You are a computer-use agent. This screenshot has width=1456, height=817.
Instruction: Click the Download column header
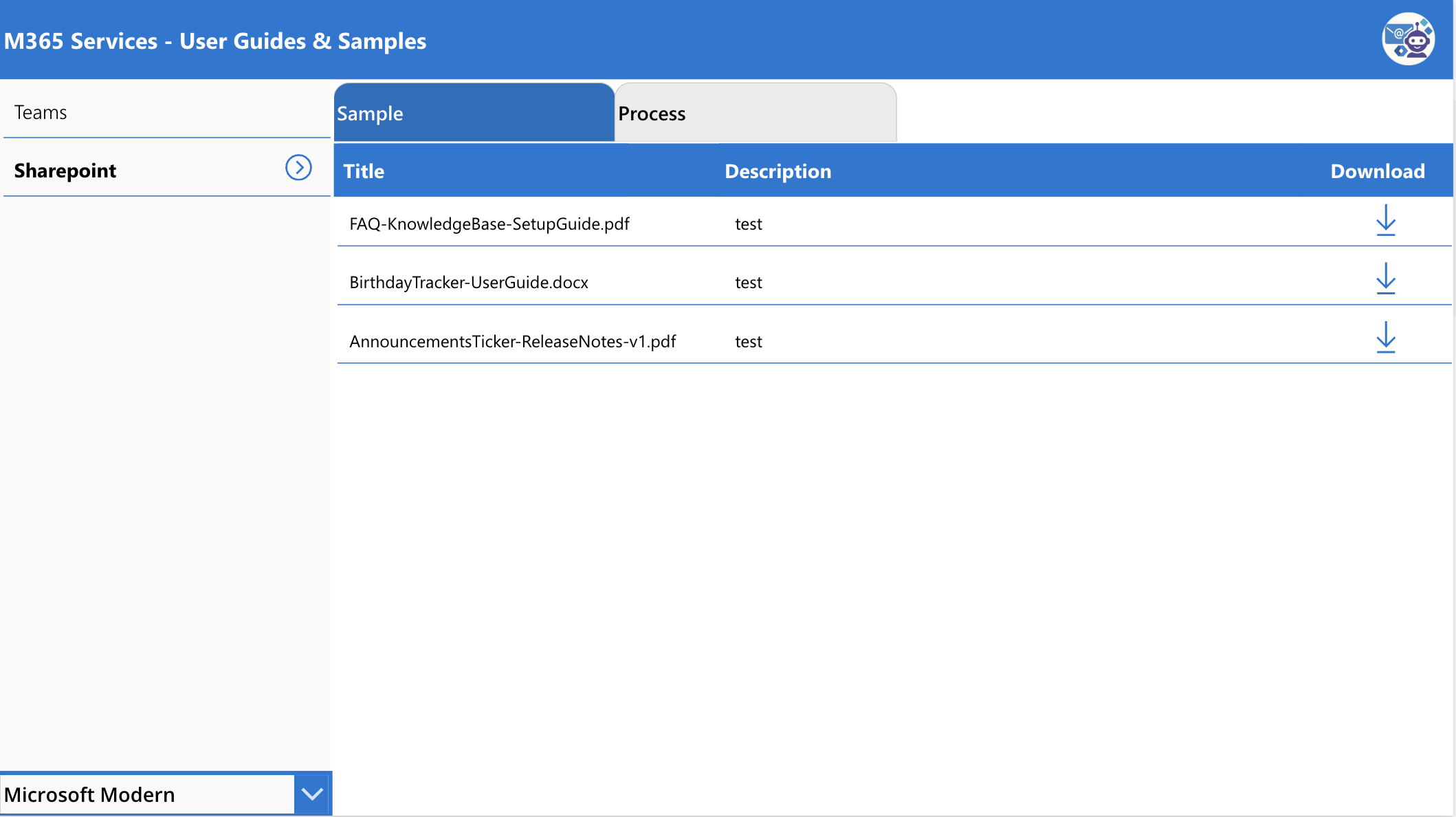[x=1378, y=171]
